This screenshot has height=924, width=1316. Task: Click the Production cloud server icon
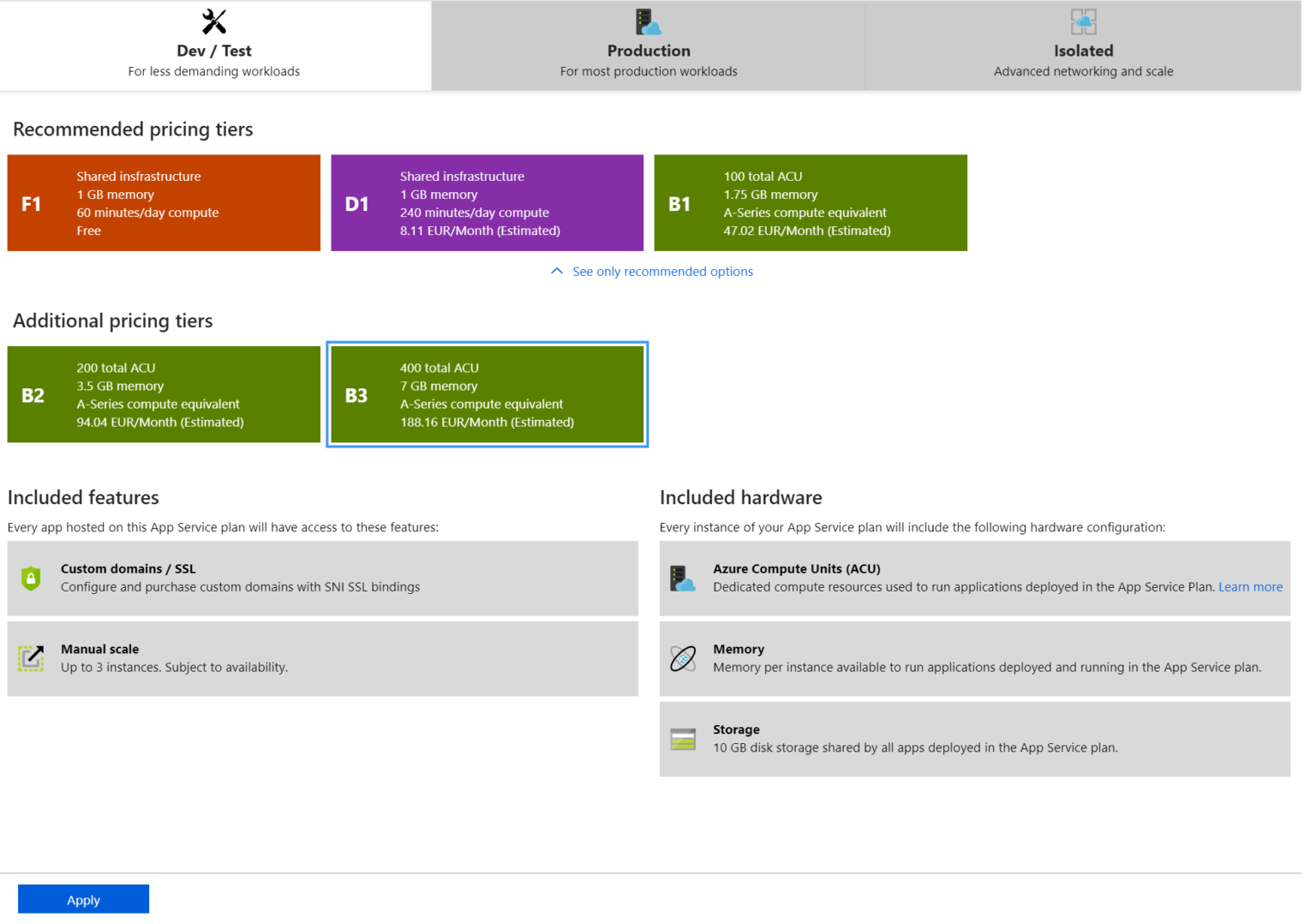[x=649, y=21]
